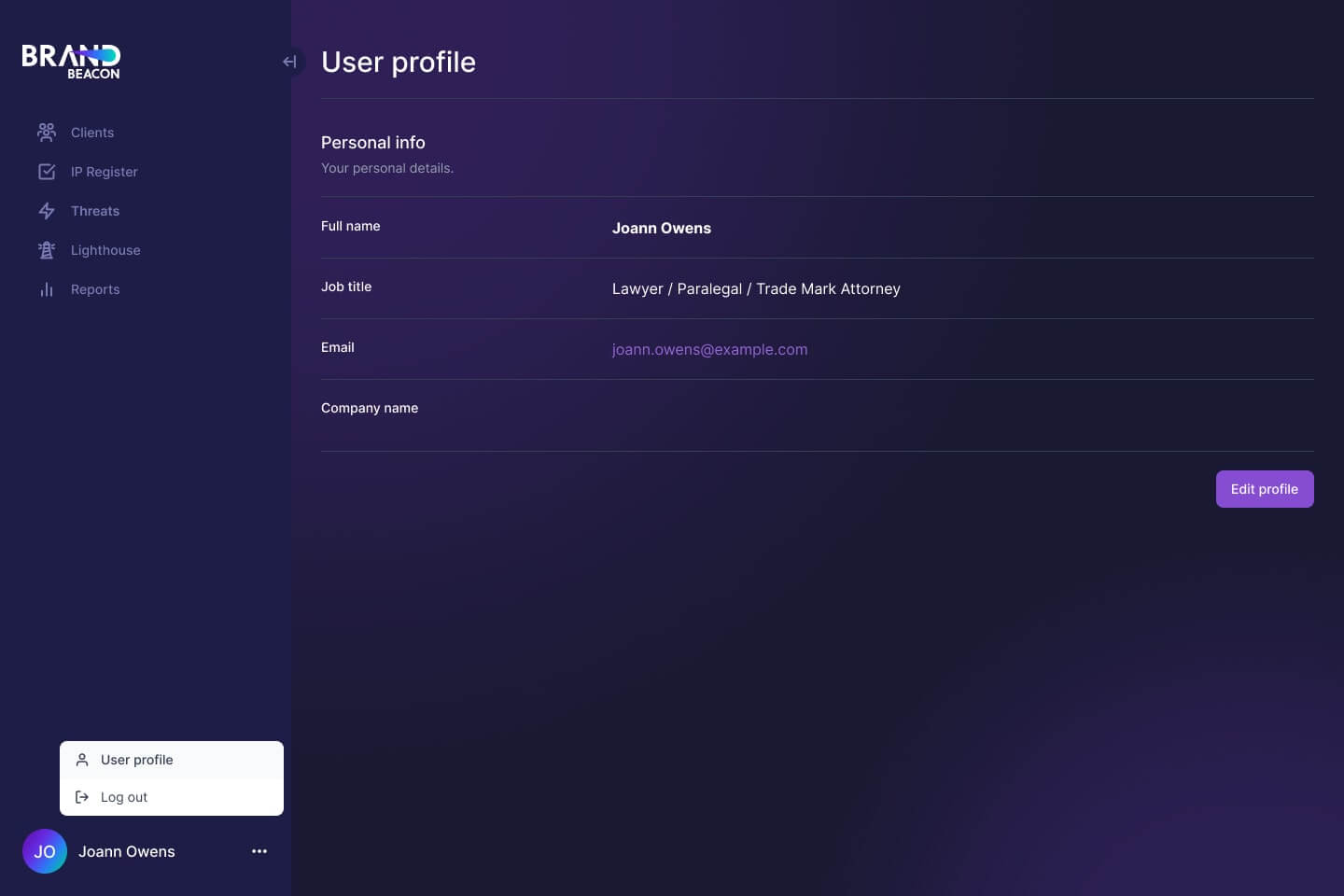Click the Clients people icon

coord(47,133)
